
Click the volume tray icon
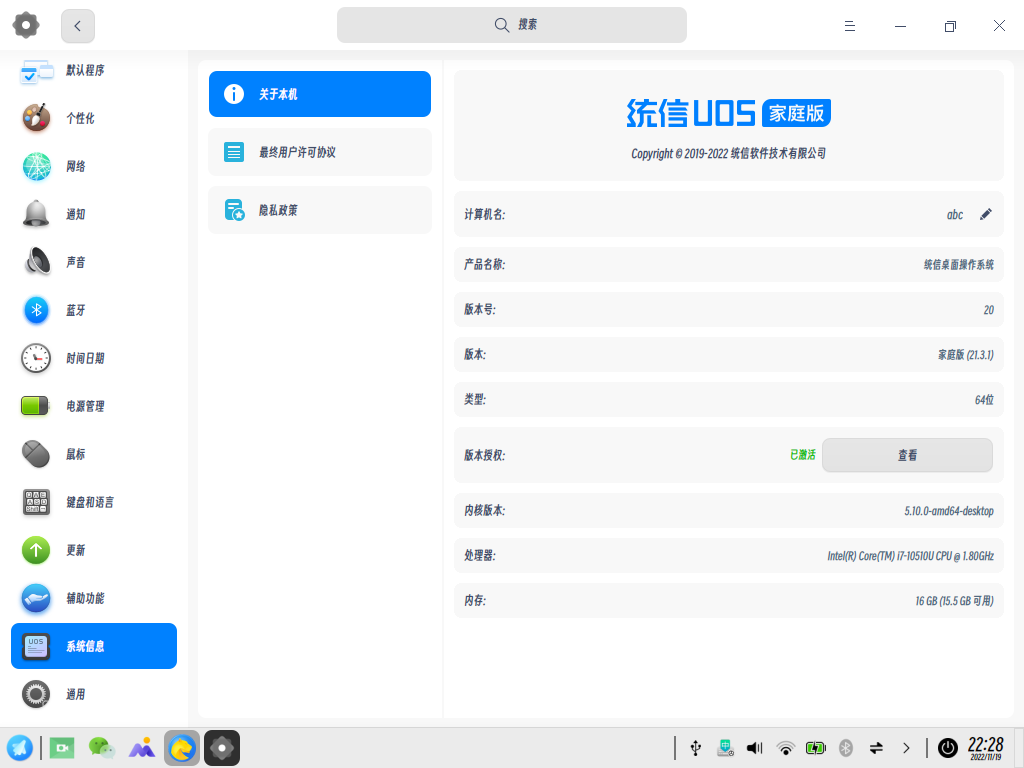755,748
